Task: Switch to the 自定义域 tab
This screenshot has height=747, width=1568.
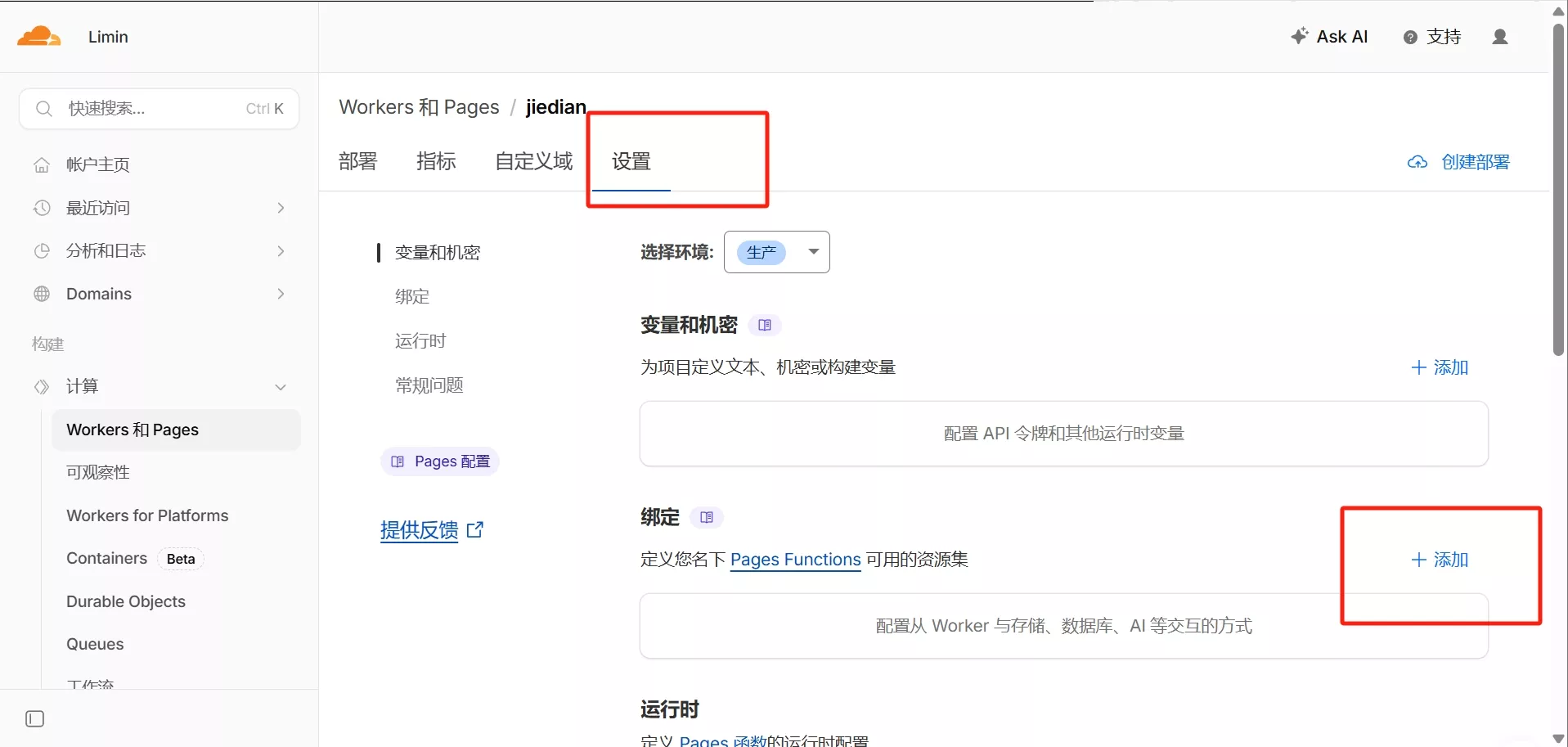Action: point(534,161)
